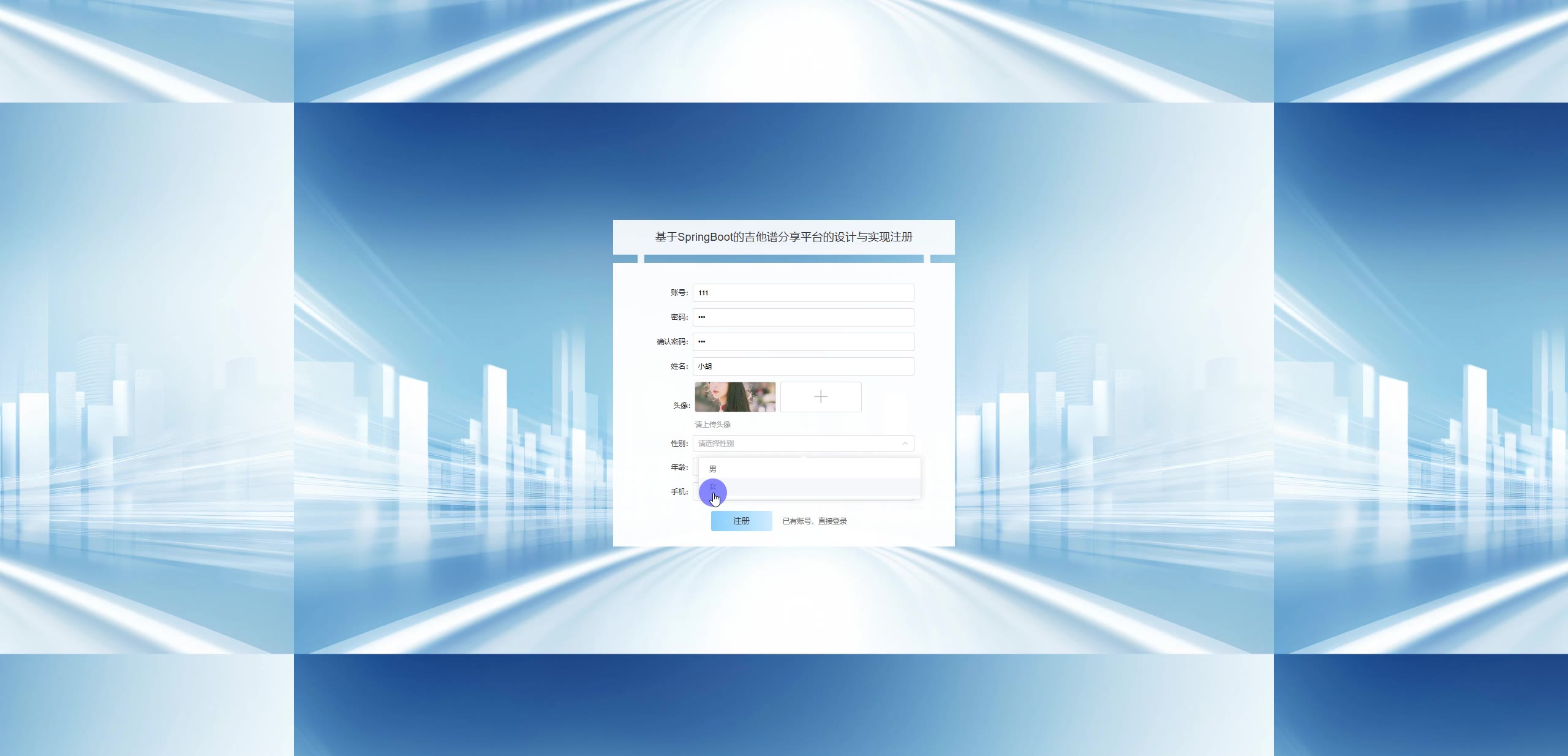This screenshot has height=756, width=1568.
Task: Click the uploaded avatar photo thumbnail
Action: [735, 397]
